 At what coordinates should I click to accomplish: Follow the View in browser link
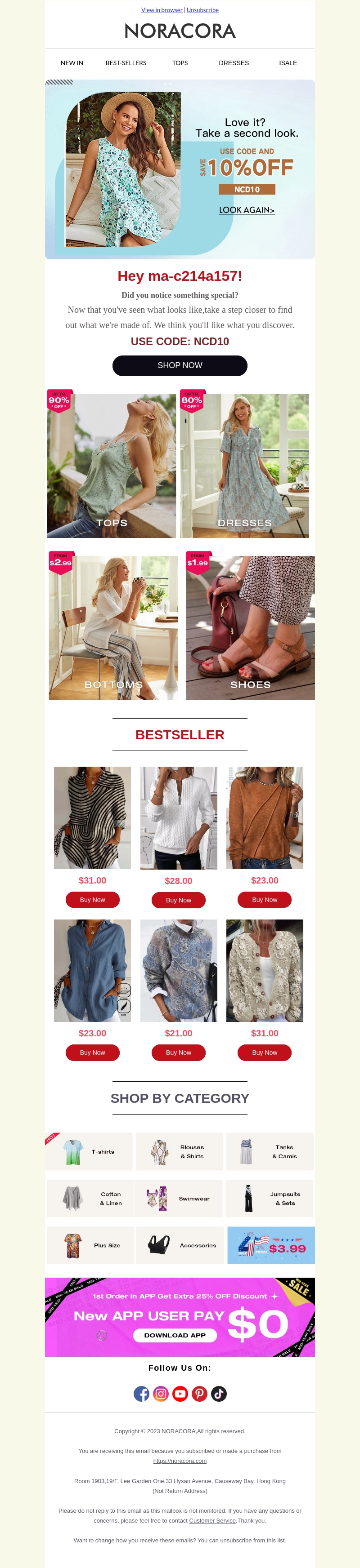[162, 10]
